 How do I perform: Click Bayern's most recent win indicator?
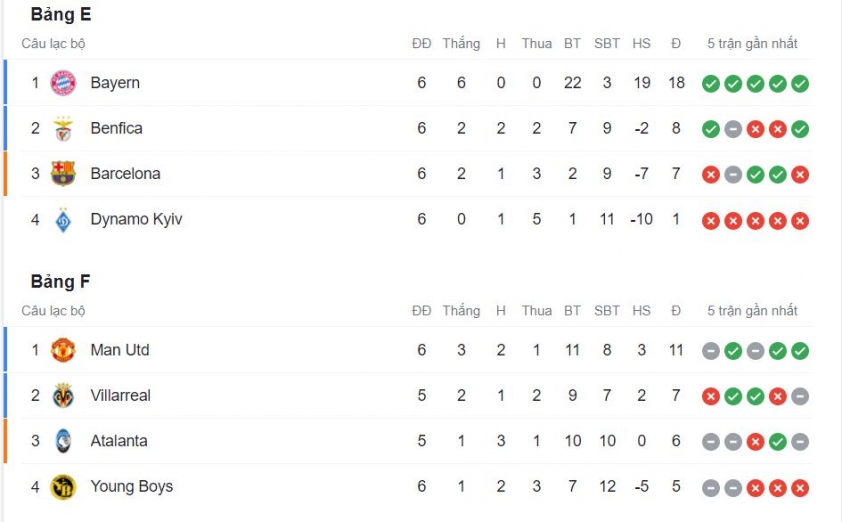800,84
